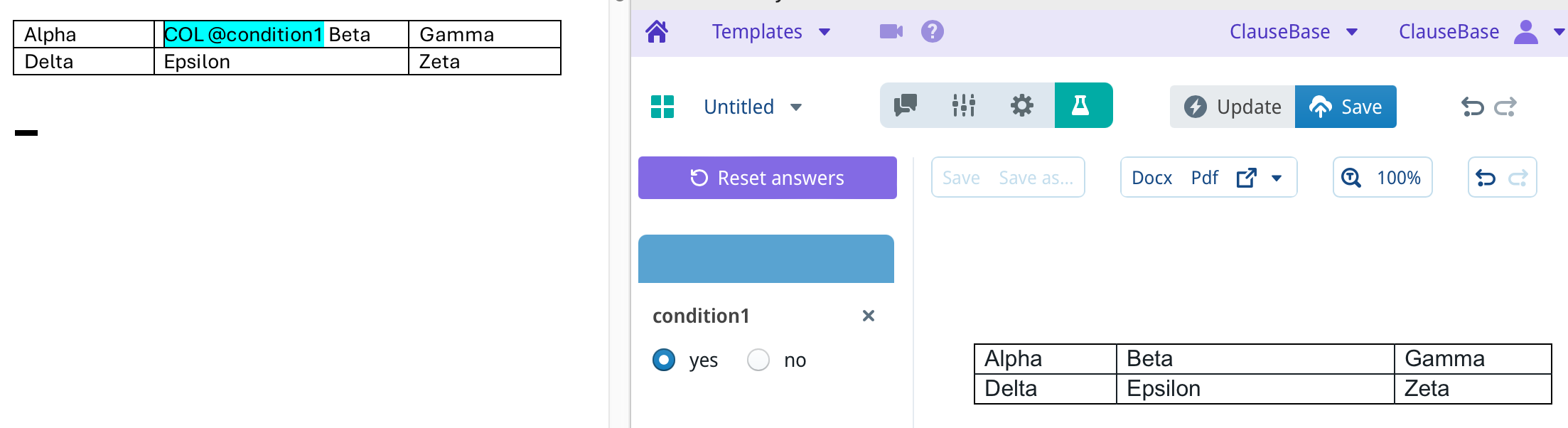Click the 100% zoom control
The image size is (1568, 428).
pos(1382,178)
